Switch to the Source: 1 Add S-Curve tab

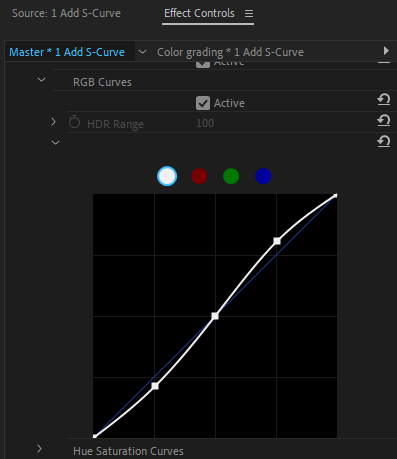66,13
